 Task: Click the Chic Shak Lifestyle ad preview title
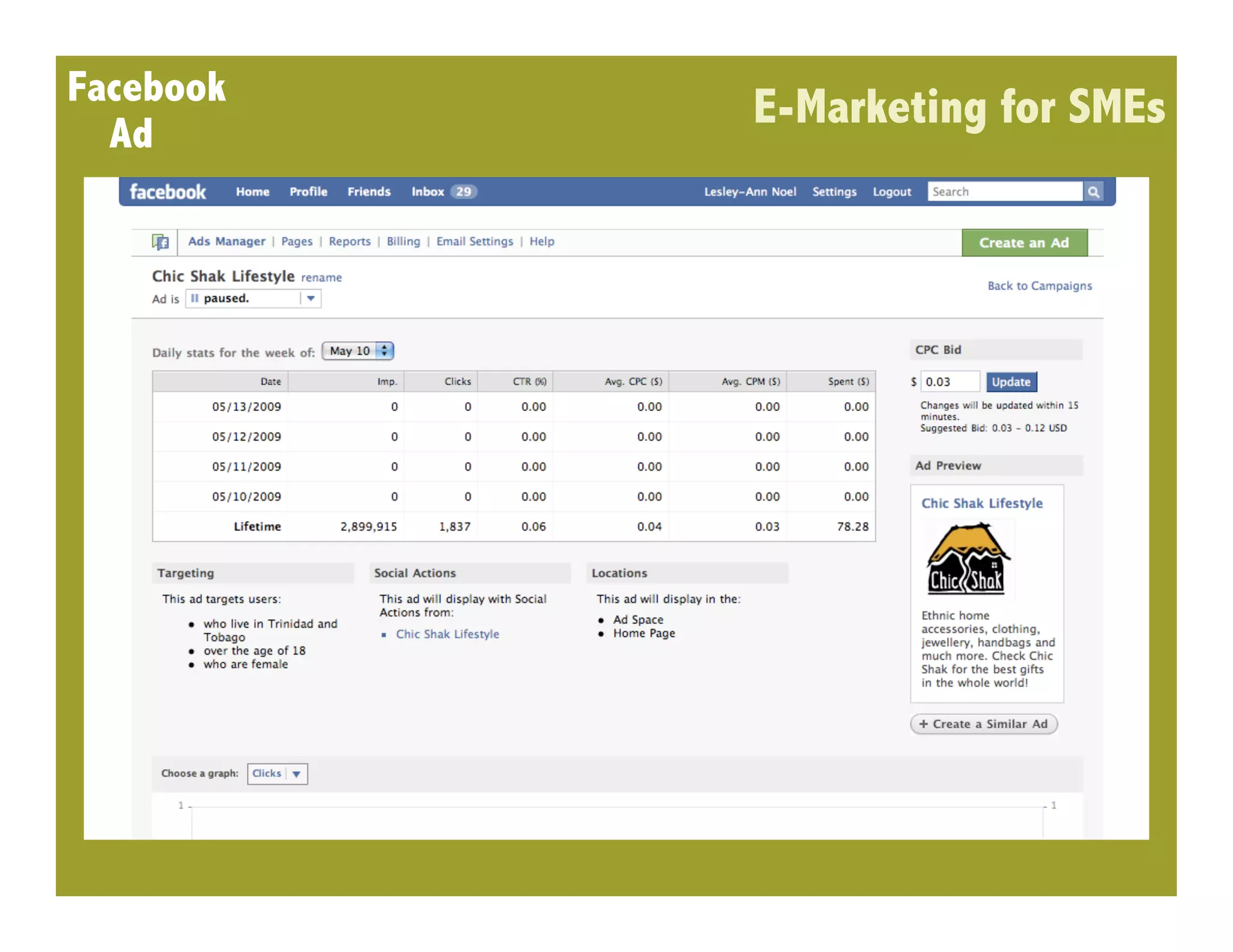pos(982,503)
